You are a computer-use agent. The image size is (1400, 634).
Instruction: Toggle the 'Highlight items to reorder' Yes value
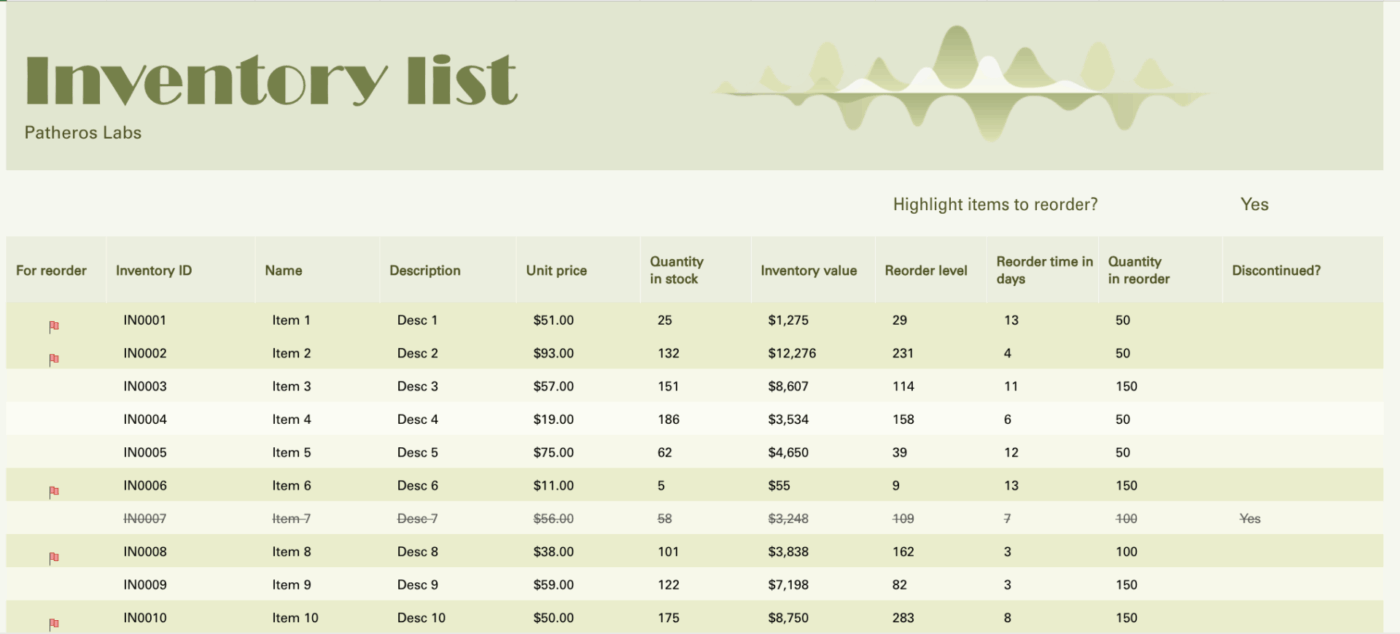[1254, 204]
